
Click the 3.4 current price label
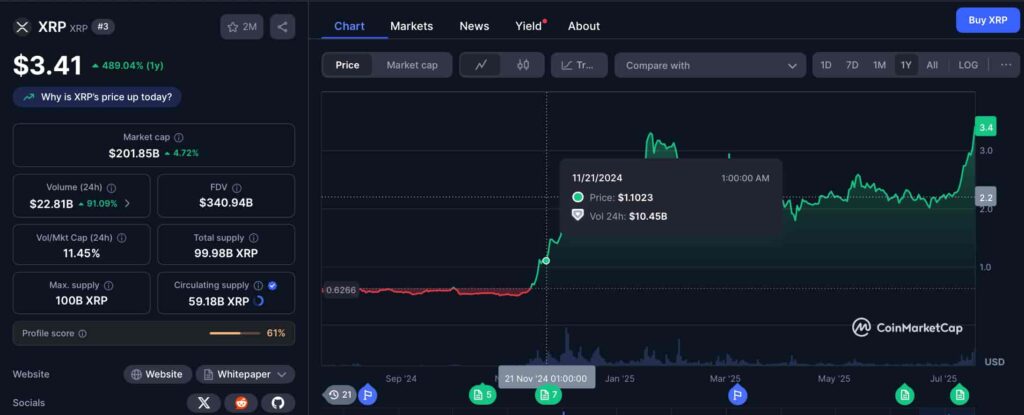coord(985,128)
